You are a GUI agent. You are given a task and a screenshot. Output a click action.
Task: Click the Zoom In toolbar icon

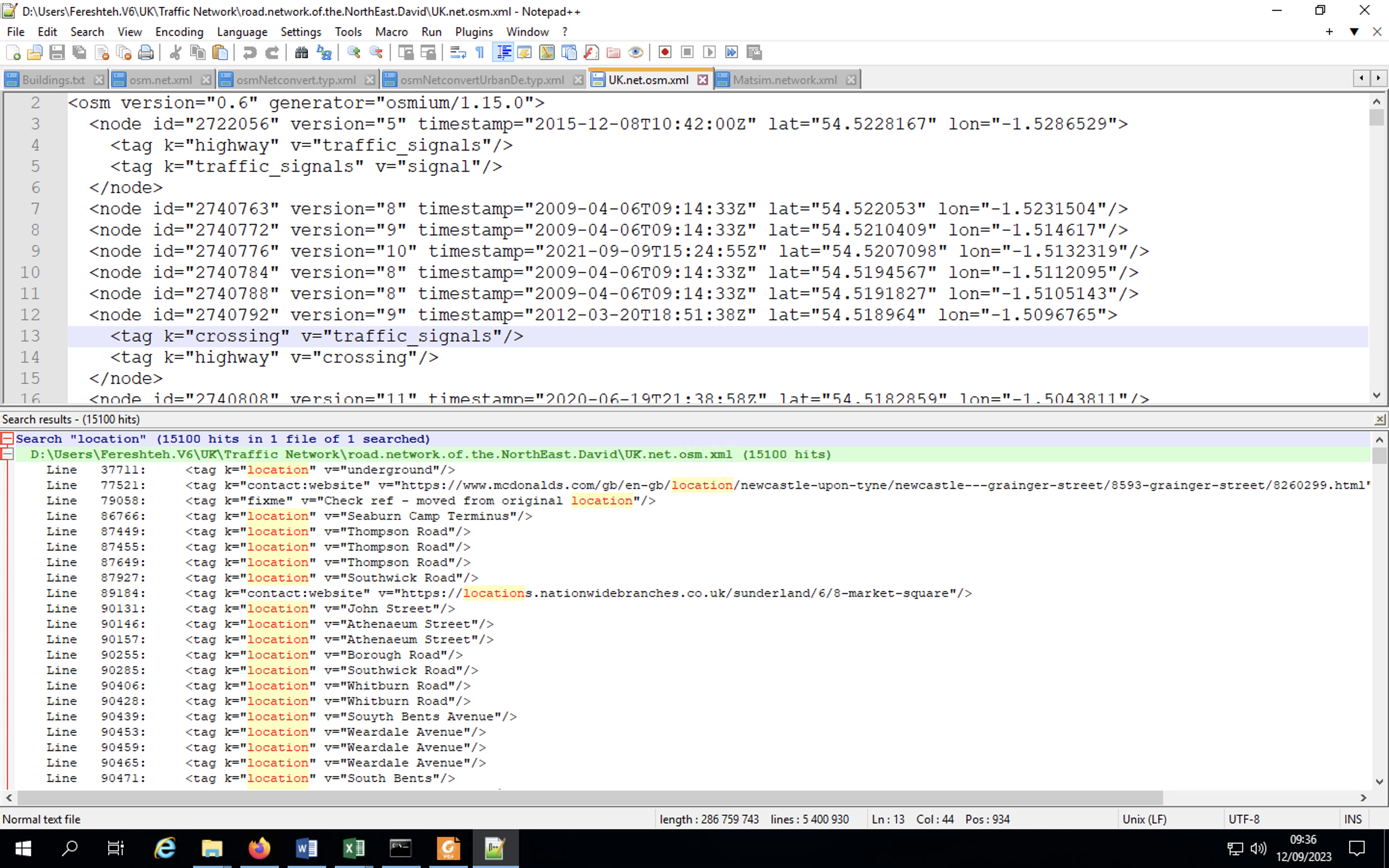tap(353, 52)
